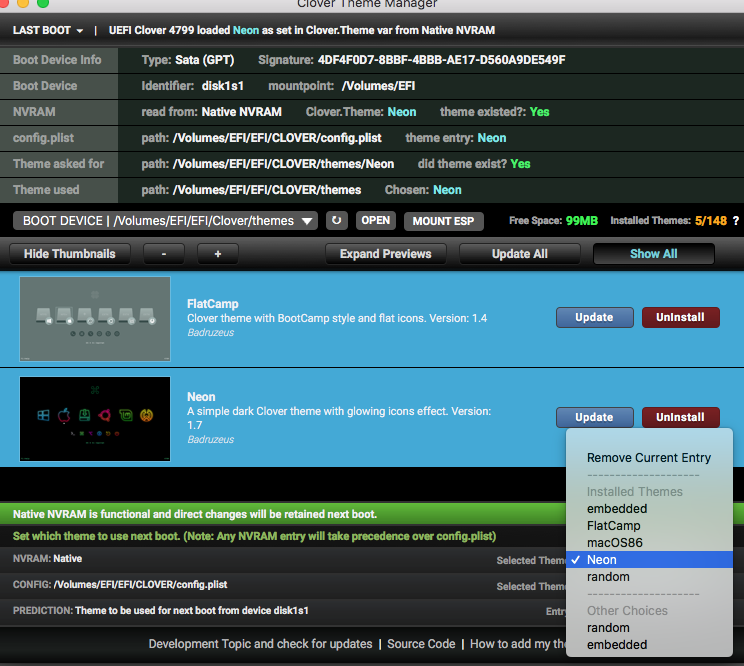Click the refresh icon button
Screen dimensions: 744x666
[x=336, y=221]
